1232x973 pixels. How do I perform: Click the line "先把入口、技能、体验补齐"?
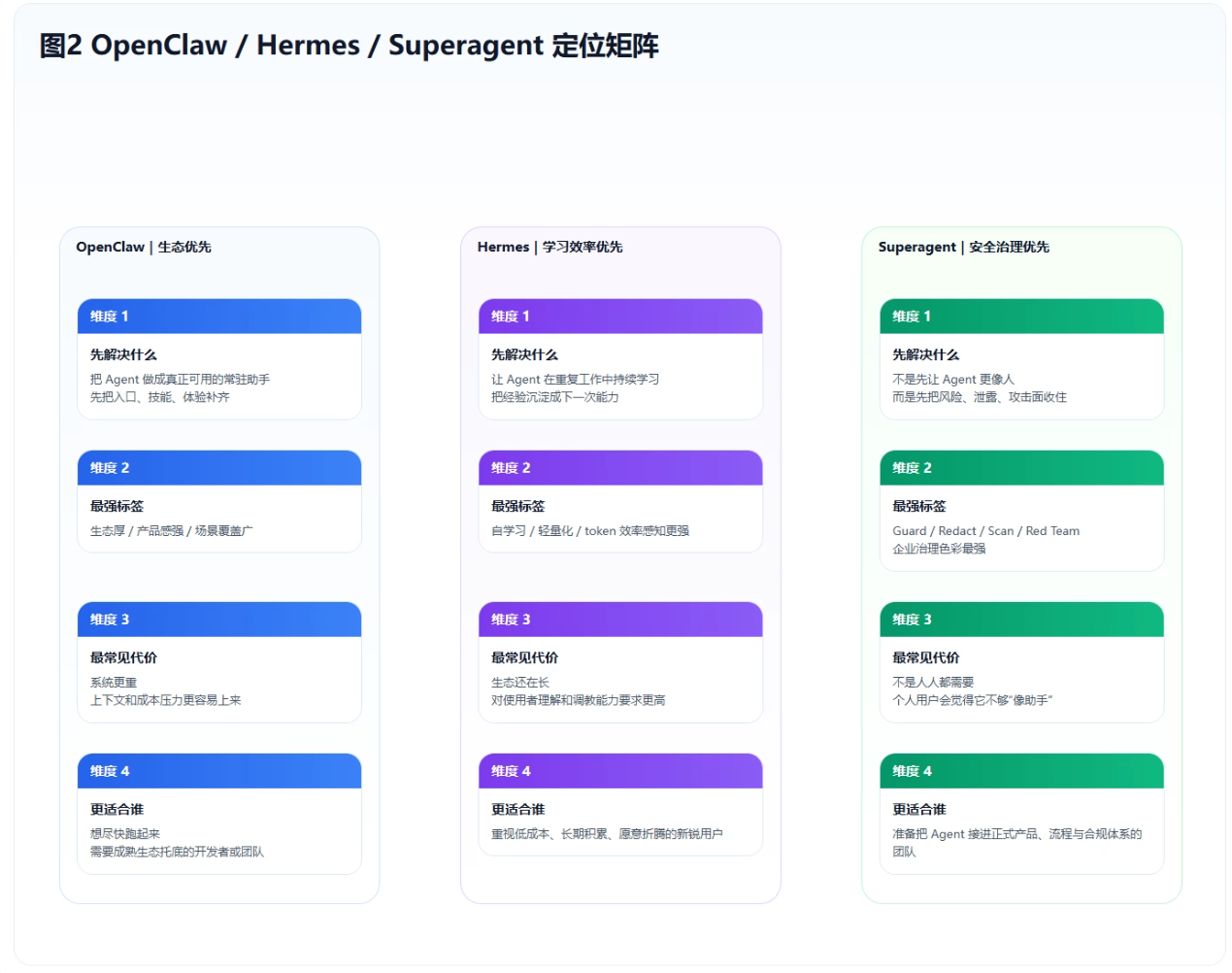point(159,397)
